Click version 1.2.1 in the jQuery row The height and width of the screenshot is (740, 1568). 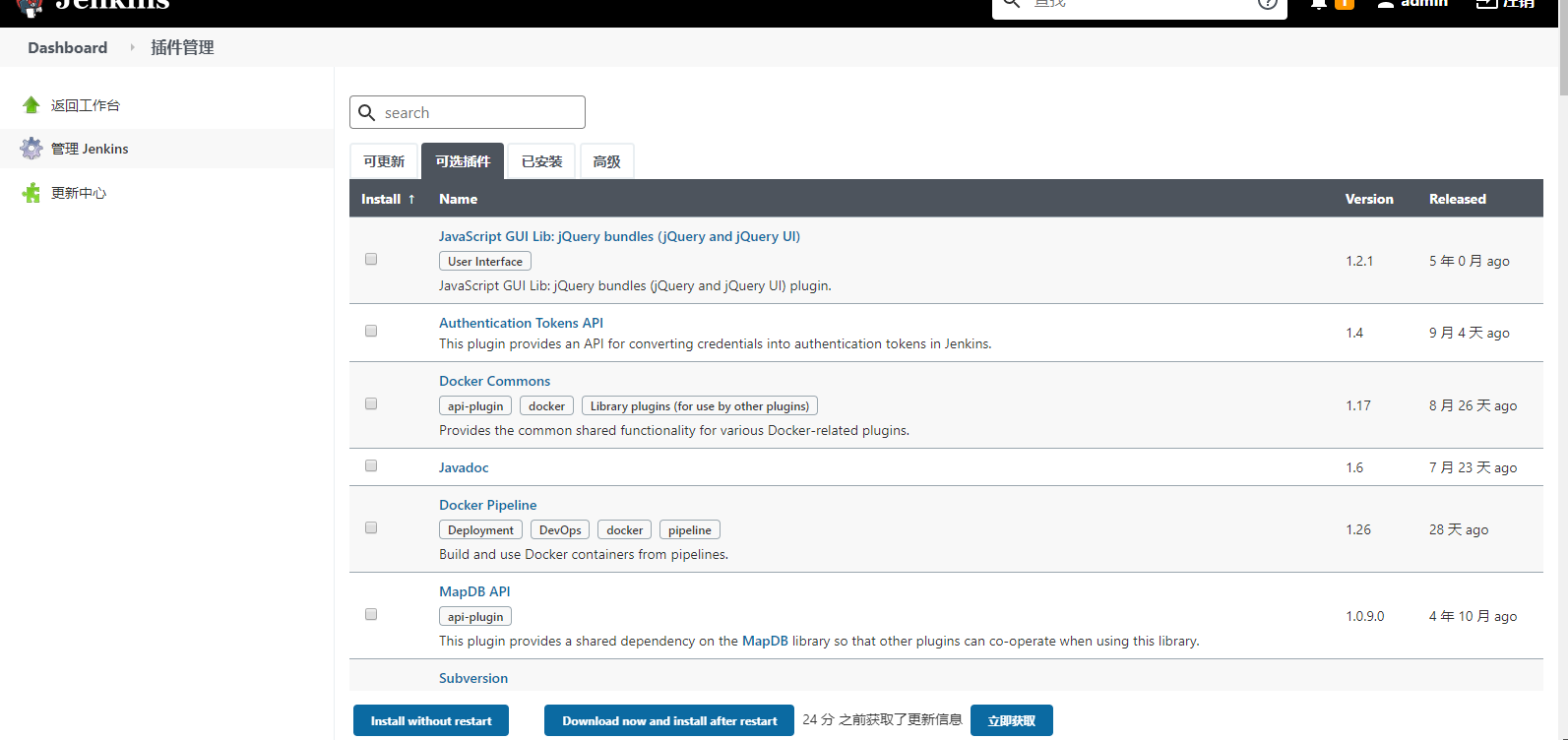[x=1359, y=261]
